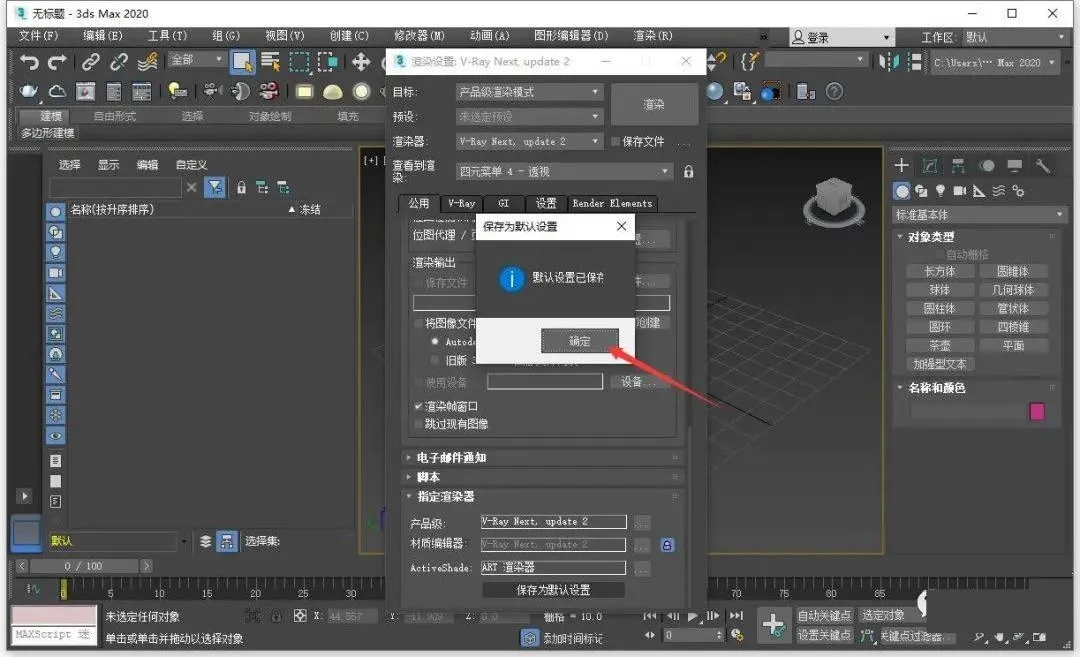Viewport: 1080px width, 657px height.
Task: Switch to the Render Elements tab
Action: pos(612,203)
